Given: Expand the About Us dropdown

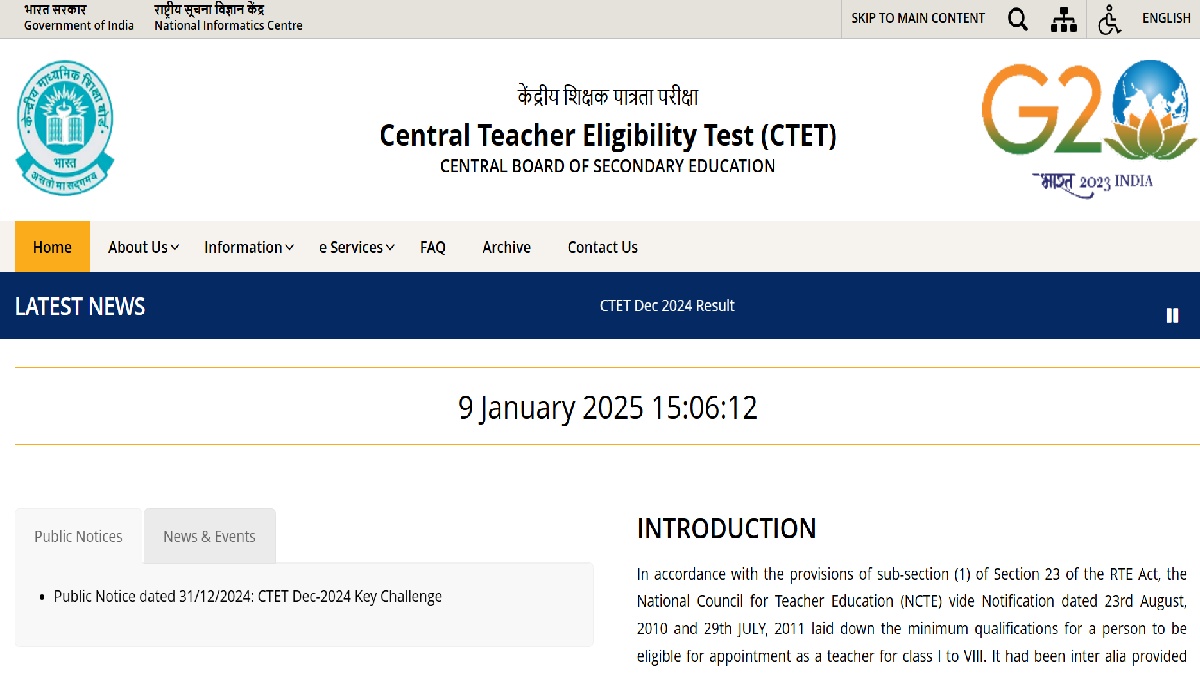Looking at the screenshot, I should tap(143, 247).
